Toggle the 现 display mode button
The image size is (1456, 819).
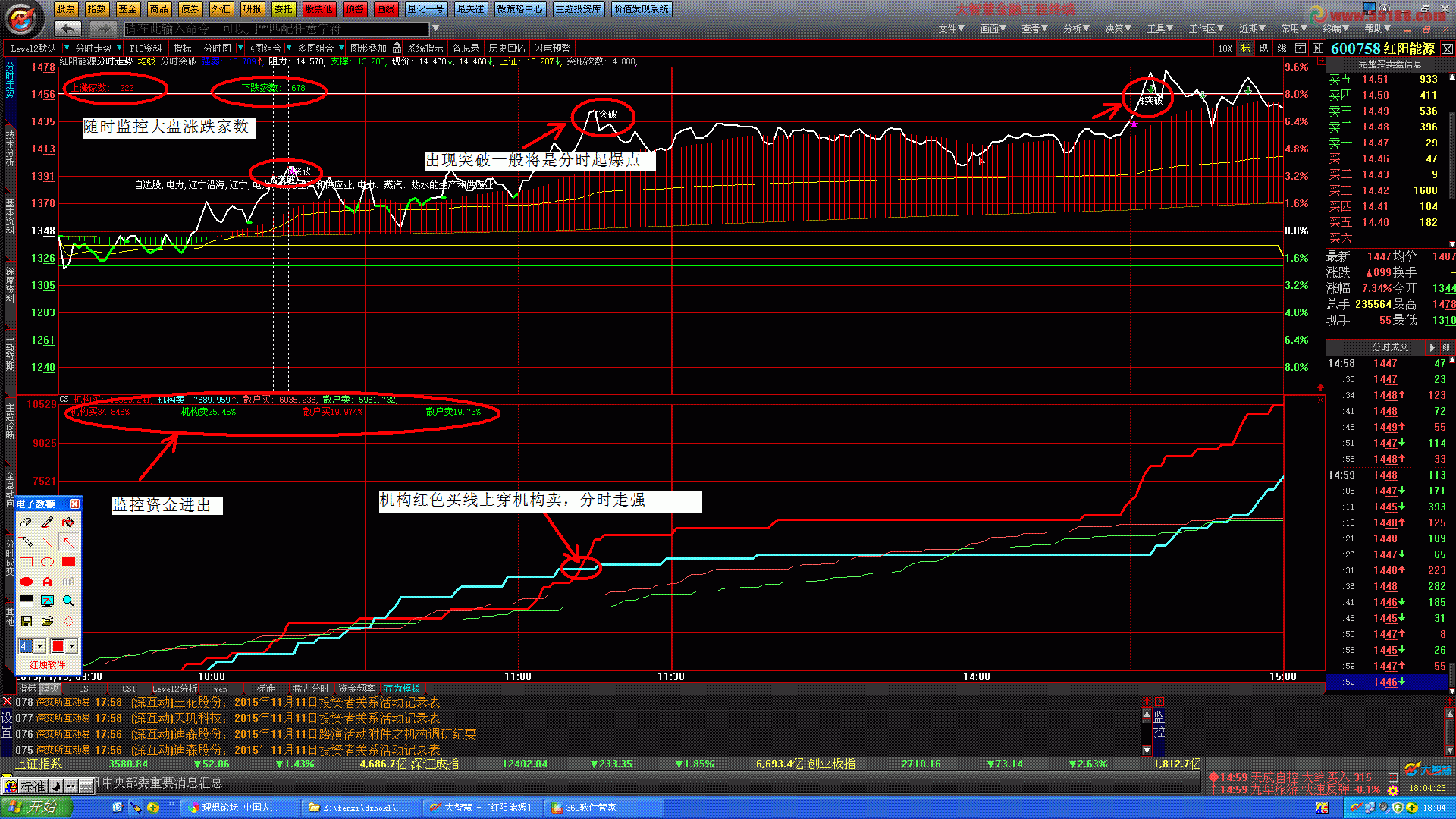1263,48
